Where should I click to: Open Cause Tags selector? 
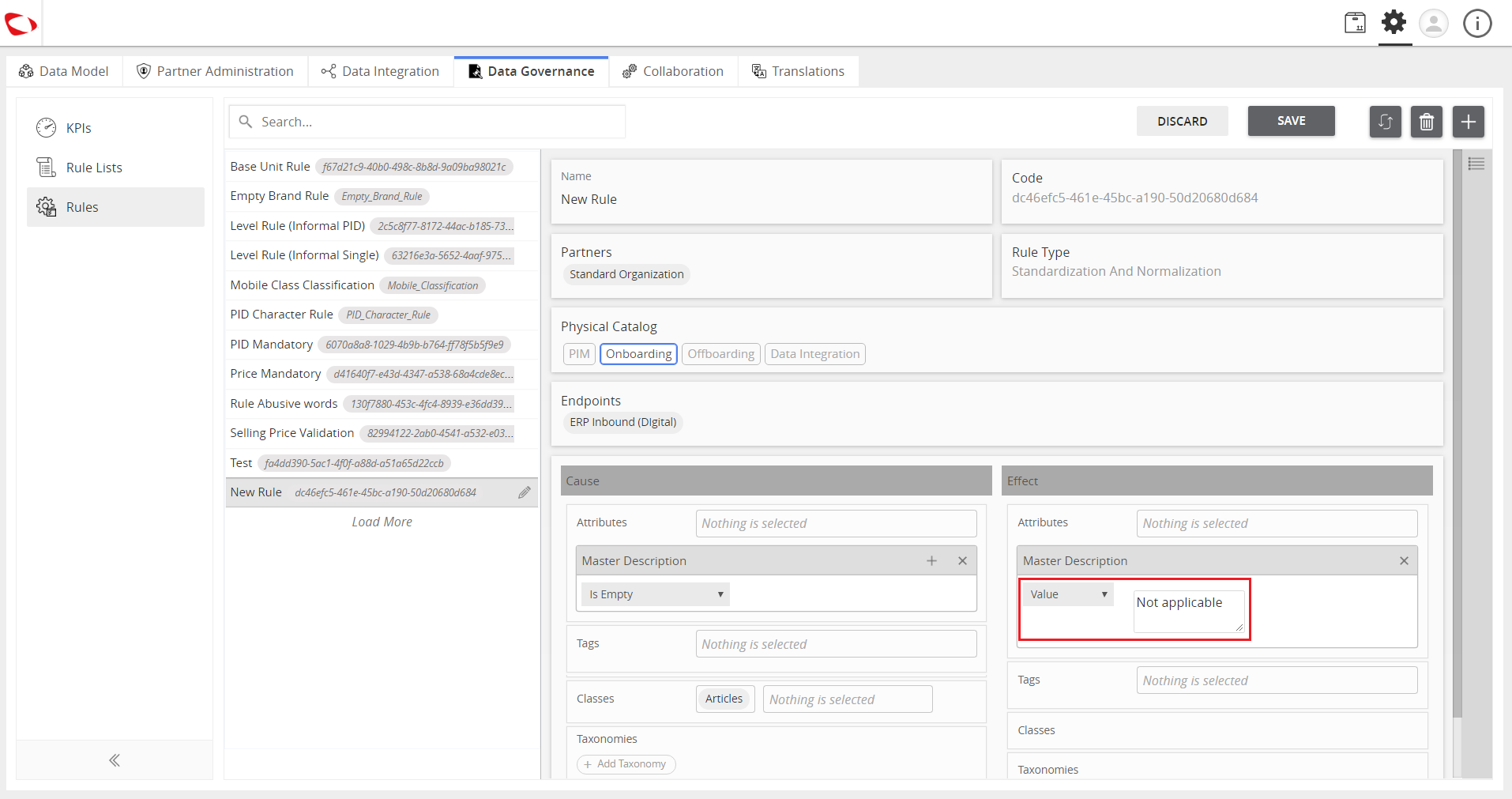[836, 644]
